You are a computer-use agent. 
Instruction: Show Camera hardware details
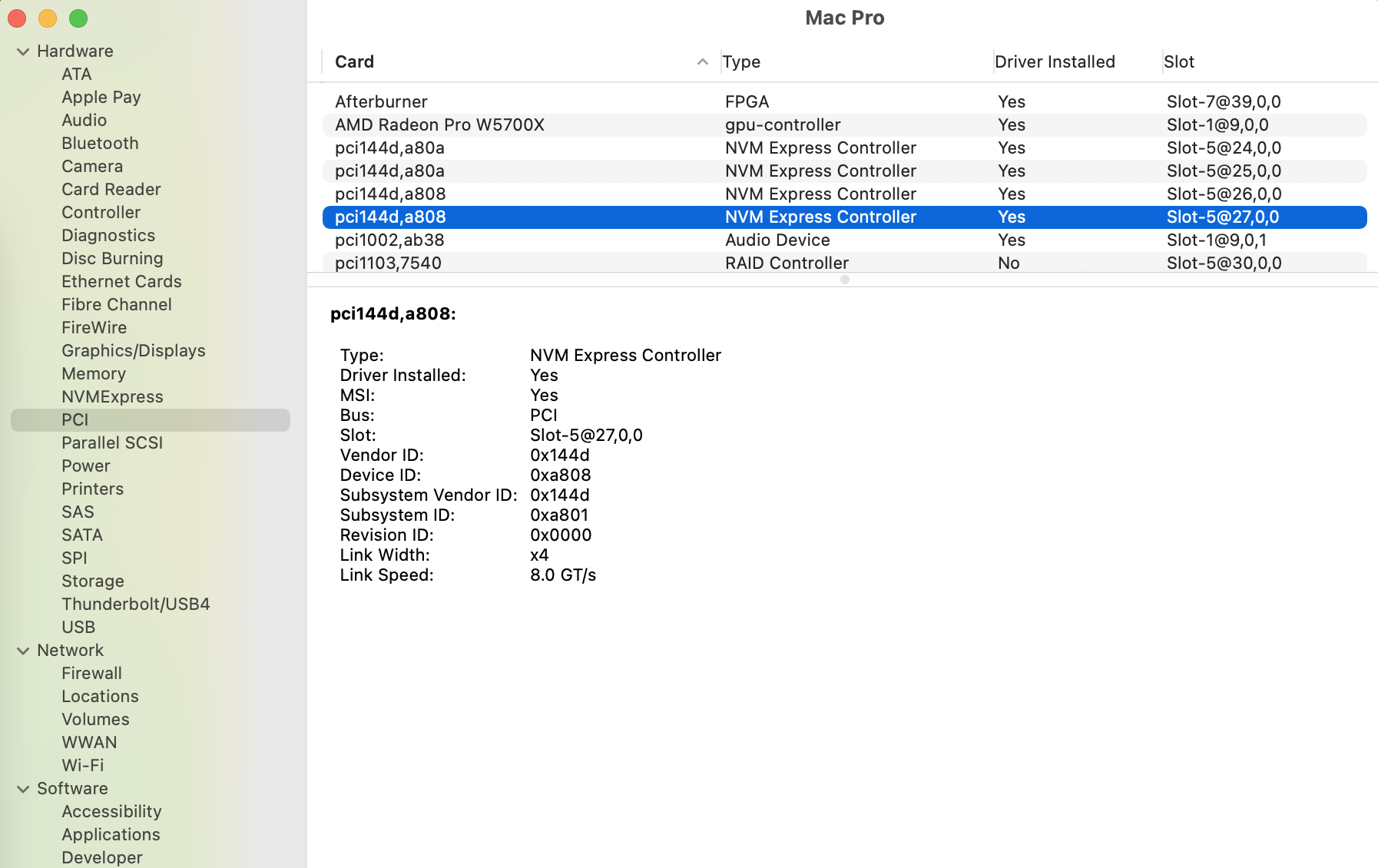(92, 167)
